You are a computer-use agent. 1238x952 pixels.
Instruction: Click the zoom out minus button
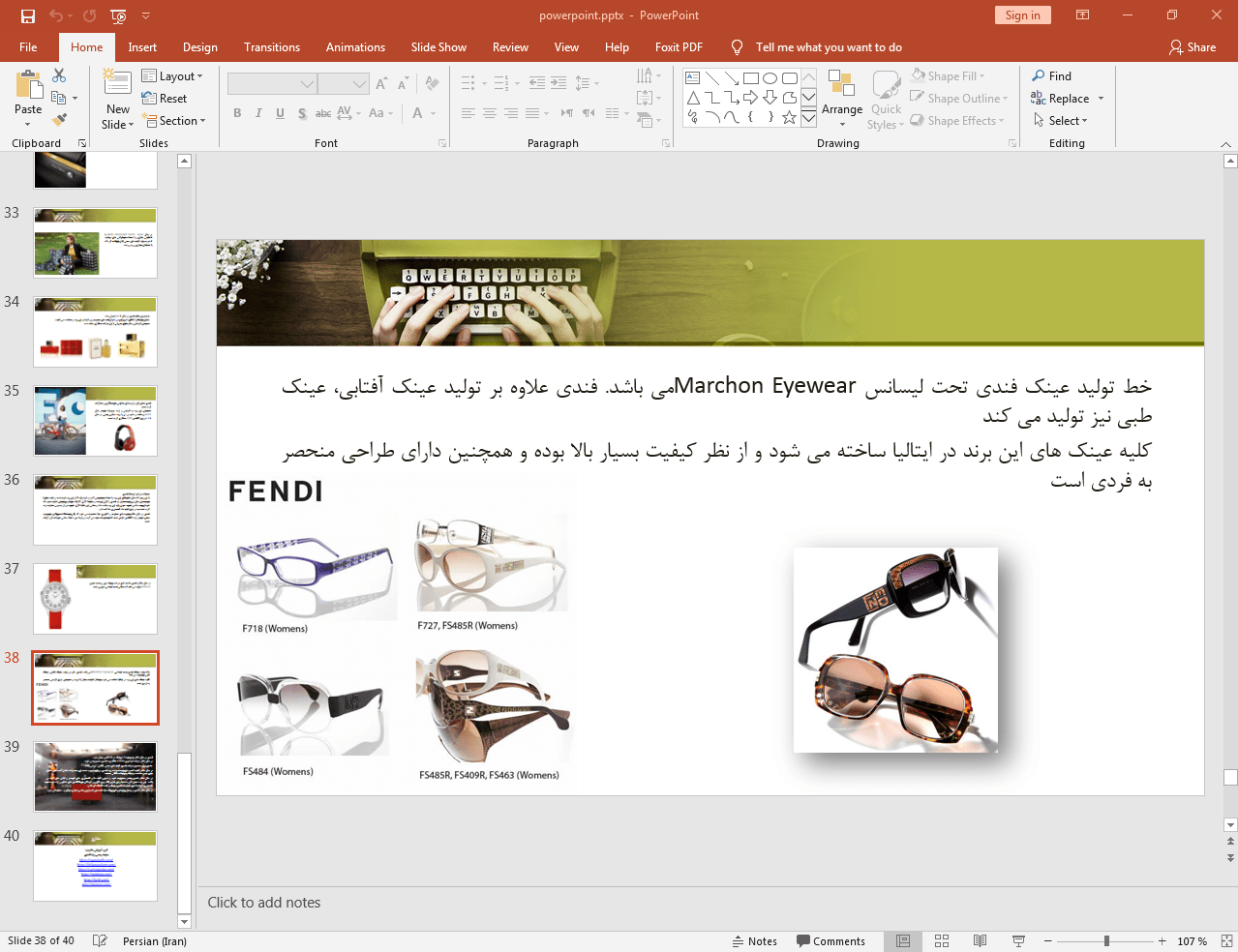pos(1047,941)
